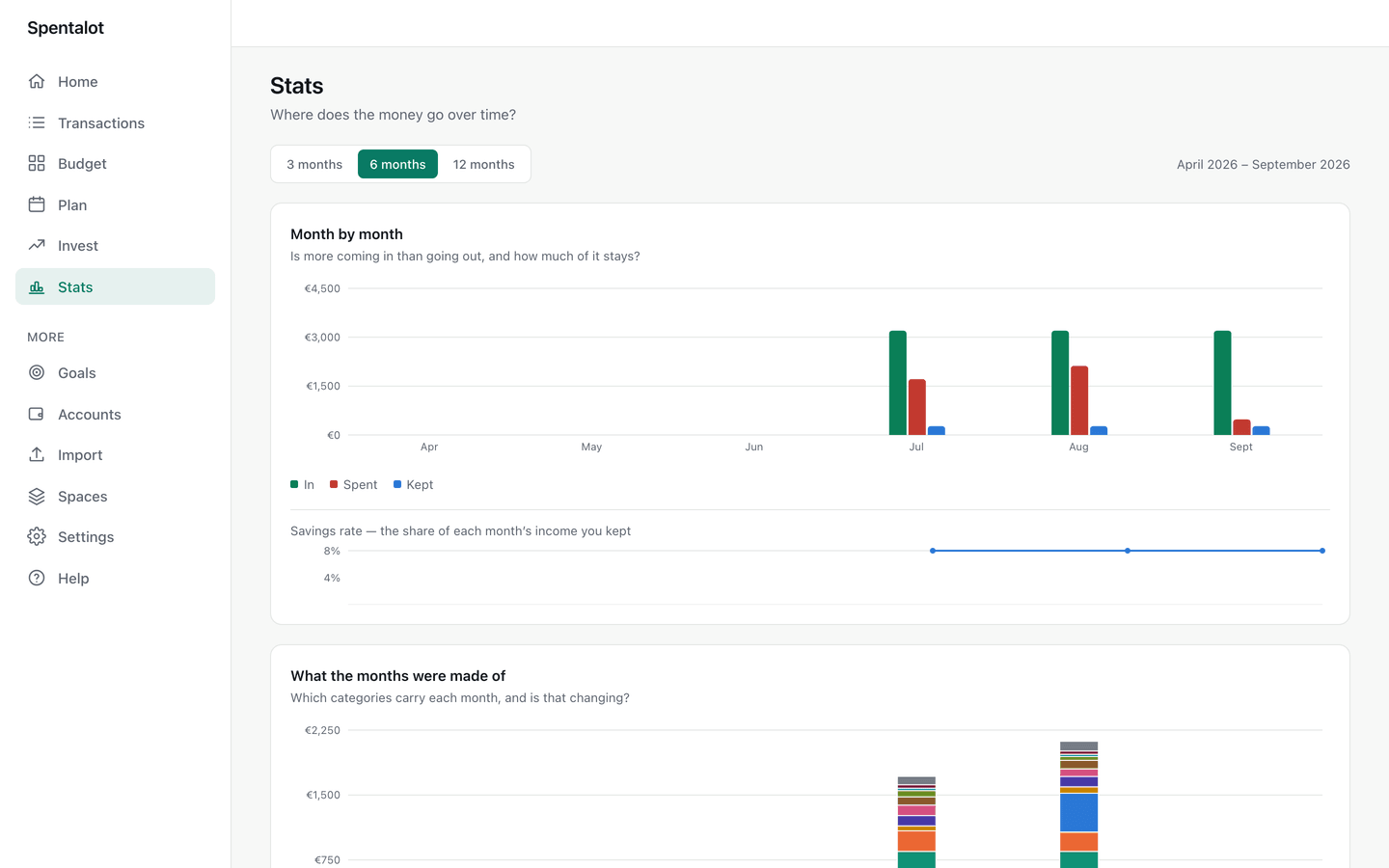The width and height of the screenshot is (1389, 868).
Task: Click the July stacked category bar
Action: pos(916,823)
